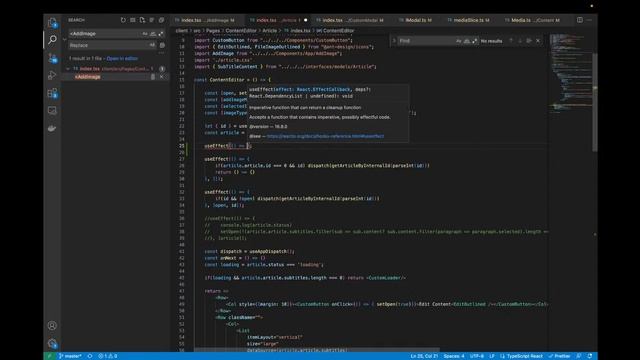Go to previous match in Find widget
This screenshot has height=360, width=640.
click(x=511, y=41)
